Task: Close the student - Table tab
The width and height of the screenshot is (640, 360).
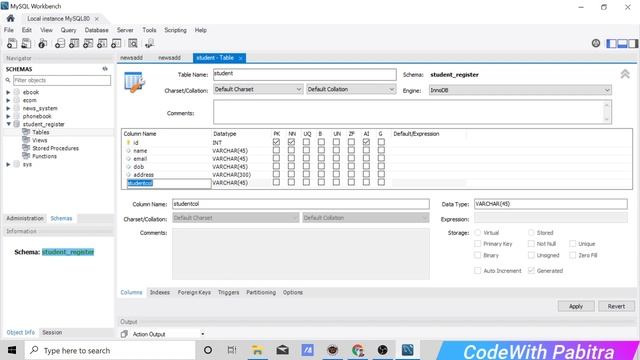Action: (240, 58)
